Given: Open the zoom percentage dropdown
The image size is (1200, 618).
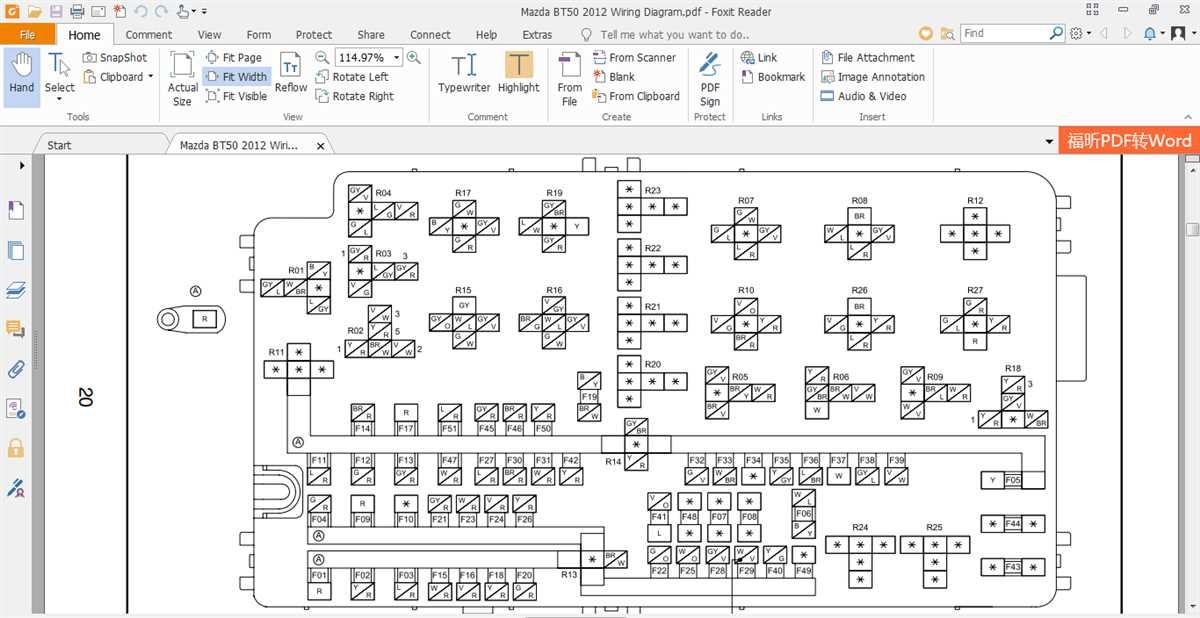Looking at the screenshot, I should pos(394,57).
